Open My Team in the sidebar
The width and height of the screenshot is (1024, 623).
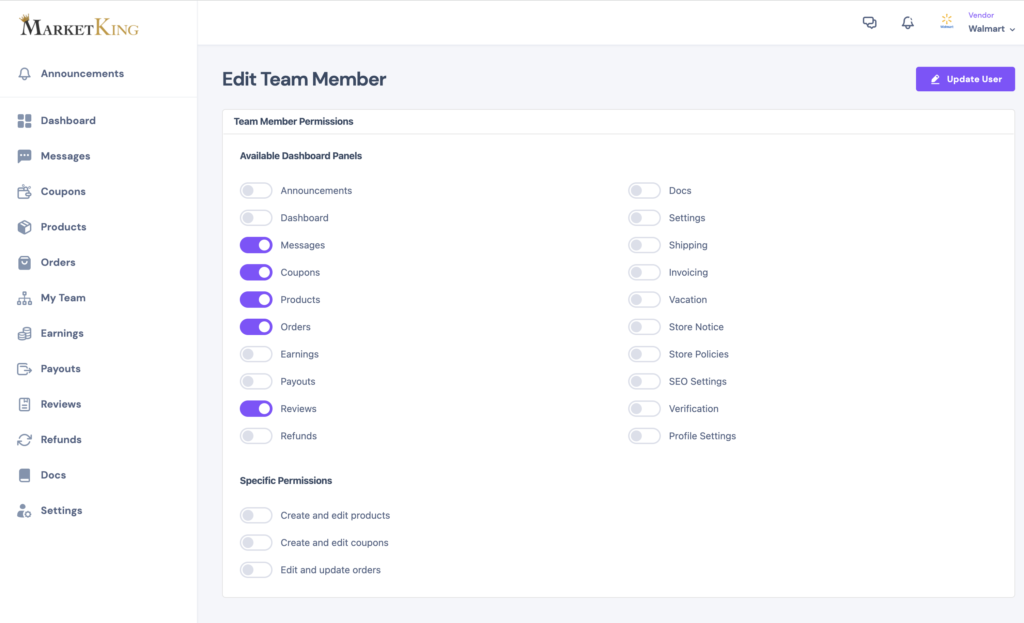point(63,298)
